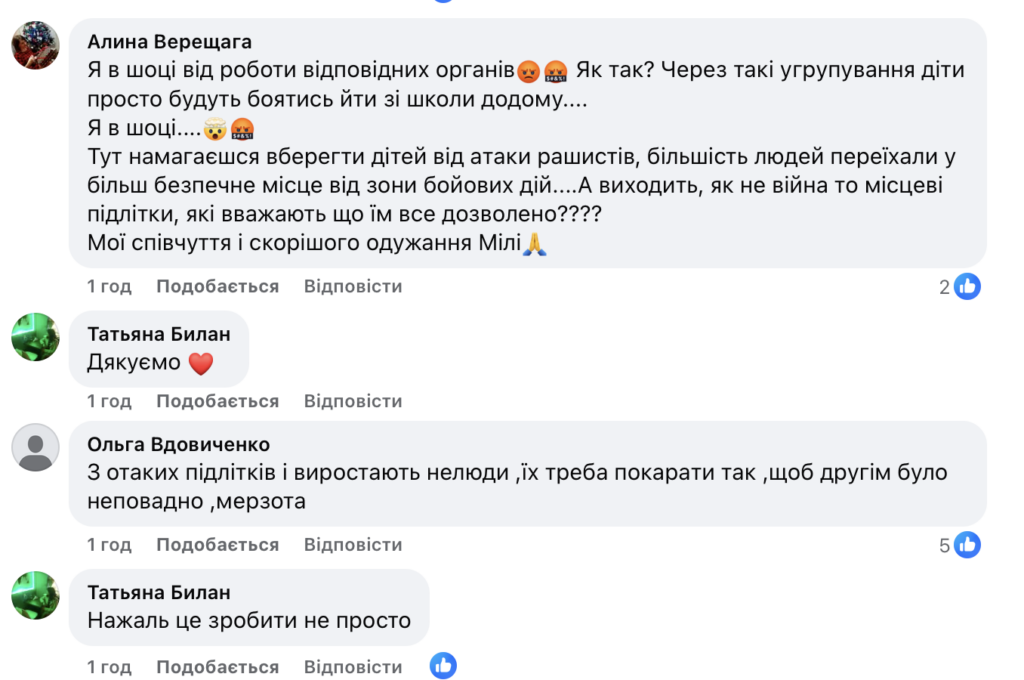Click like reaction icon under 'Нажаль це зробити не просто'
This screenshot has width=1024, height=680.
coord(443,666)
